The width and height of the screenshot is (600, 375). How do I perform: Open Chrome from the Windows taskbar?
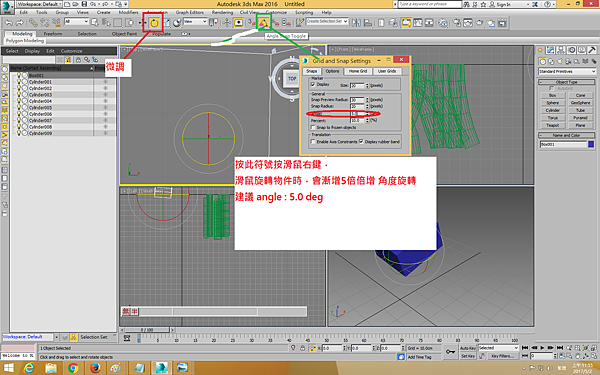click(x=73, y=368)
